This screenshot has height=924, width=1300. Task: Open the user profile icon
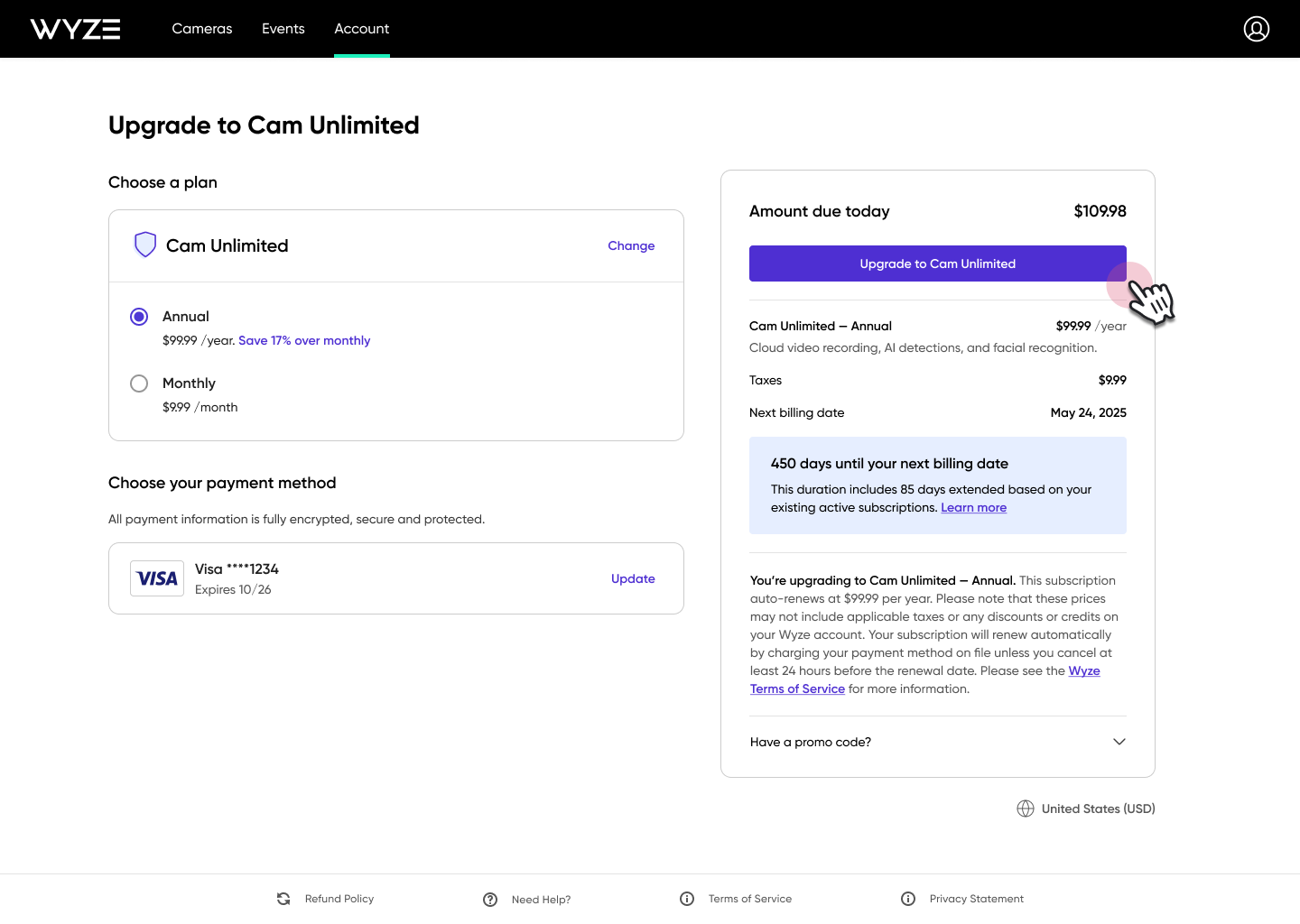[1257, 29]
